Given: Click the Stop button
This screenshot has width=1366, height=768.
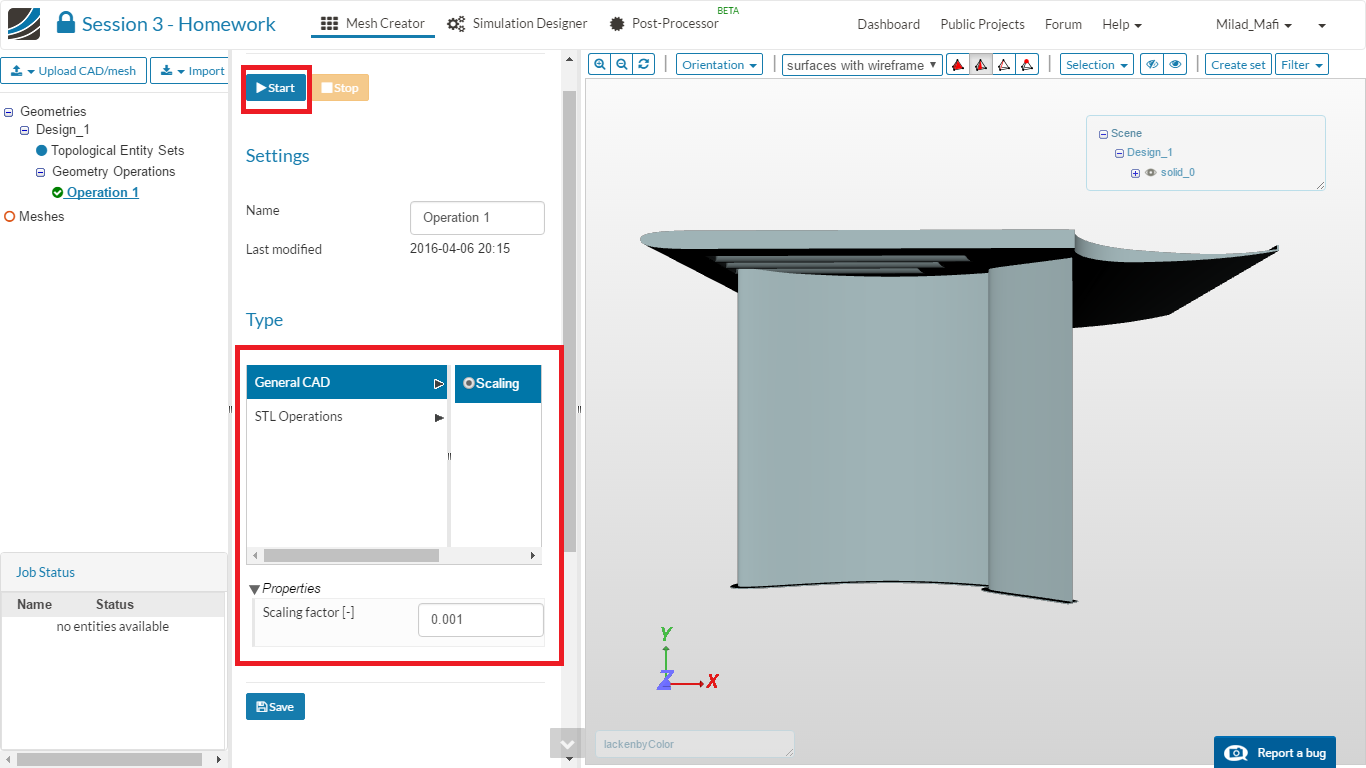Looking at the screenshot, I should (x=340, y=88).
